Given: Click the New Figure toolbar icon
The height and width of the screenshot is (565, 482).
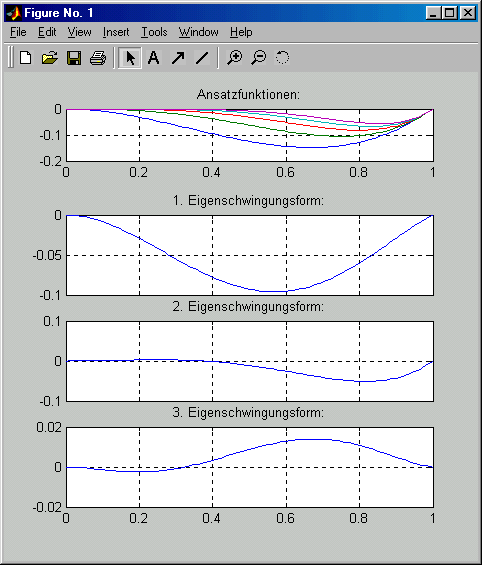Looking at the screenshot, I should coord(26,58).
